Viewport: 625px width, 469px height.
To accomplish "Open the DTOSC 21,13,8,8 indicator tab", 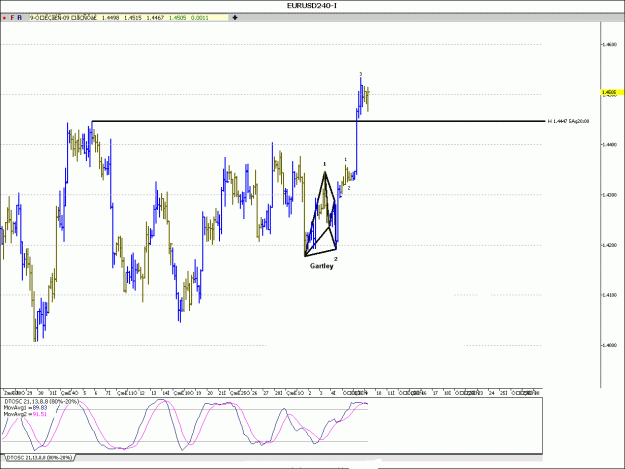I will coord(39,458).
